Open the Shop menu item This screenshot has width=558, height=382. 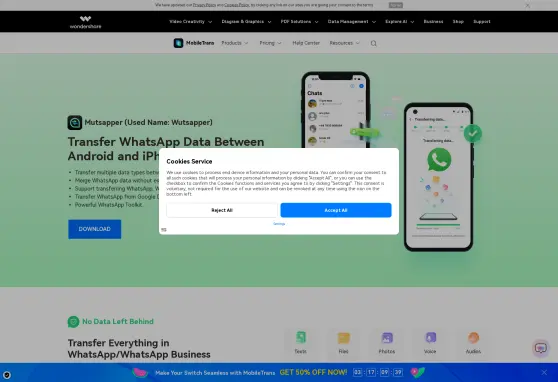coord(458,22)
